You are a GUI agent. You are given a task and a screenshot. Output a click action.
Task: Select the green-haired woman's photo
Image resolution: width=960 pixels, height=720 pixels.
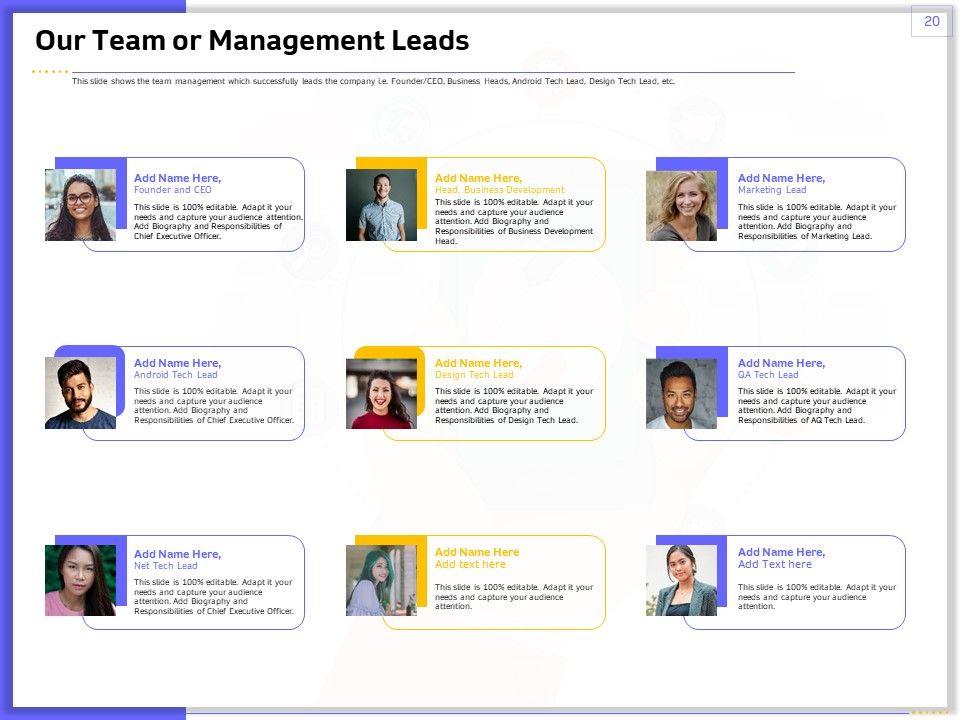pos(381,580)
